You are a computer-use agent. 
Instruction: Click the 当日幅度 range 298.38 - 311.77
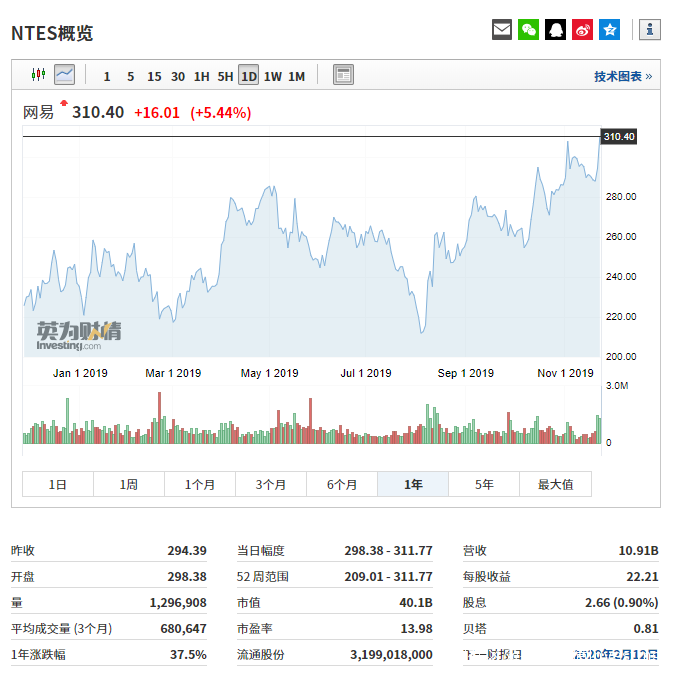pyautogui.click(x=388, y=550)
